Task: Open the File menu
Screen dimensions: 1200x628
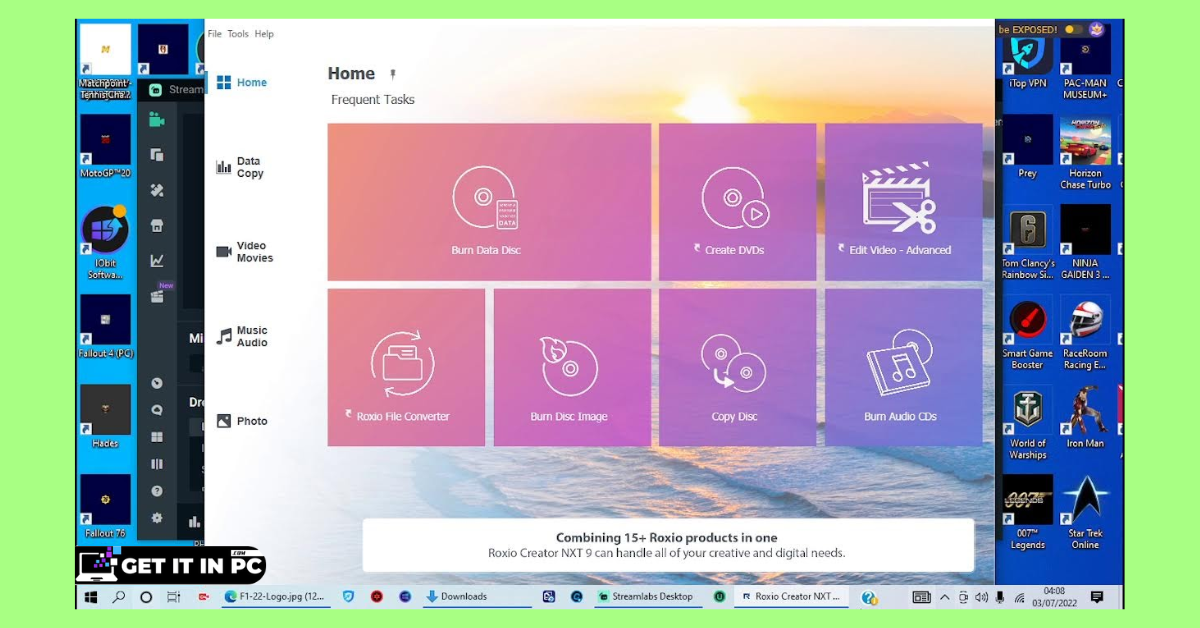Action: click(x=215, y=34)
